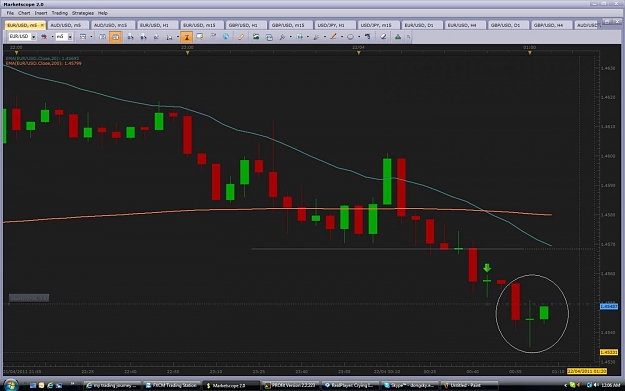The image size is (625, 391).
Task: Click the window icon right of the picture icon
Action: 269,37
